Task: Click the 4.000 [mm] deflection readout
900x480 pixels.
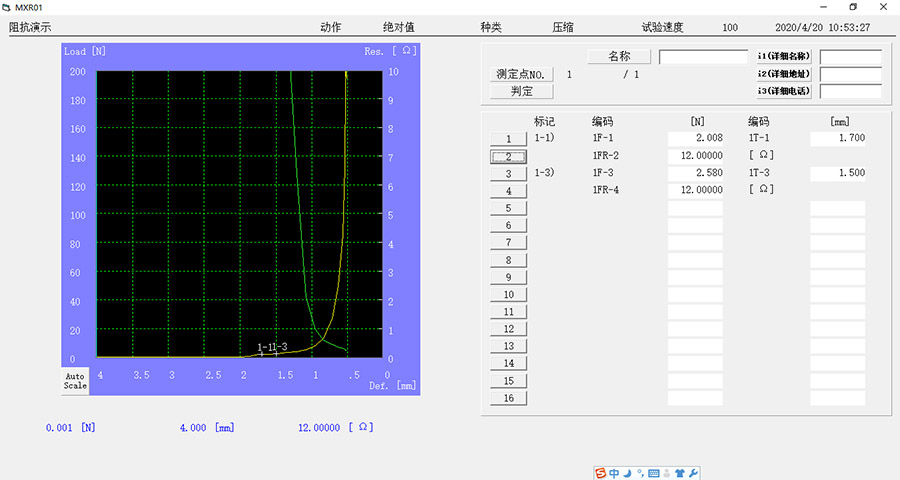Action: tap(207, 428)
